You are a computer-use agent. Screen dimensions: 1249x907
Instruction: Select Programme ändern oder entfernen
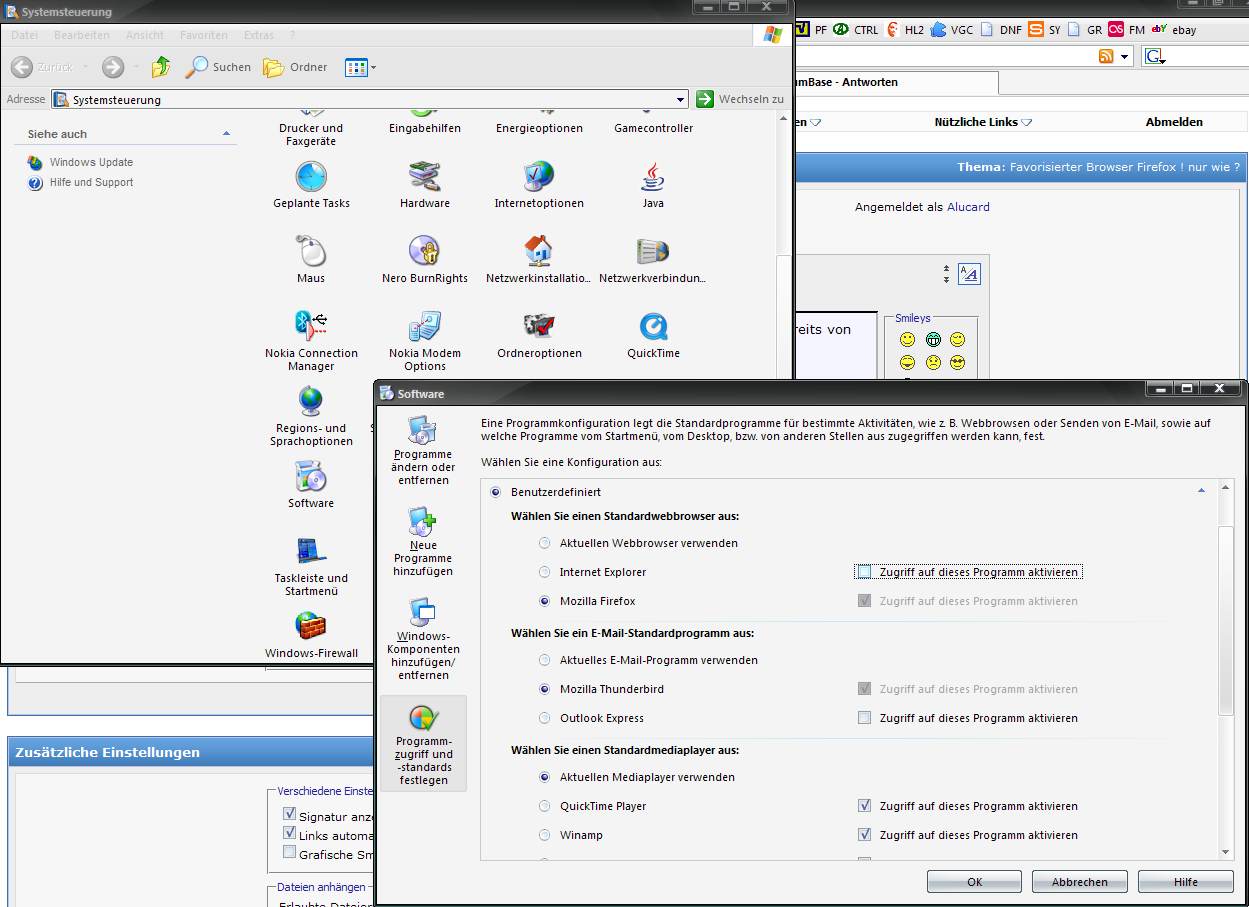[423, 450]
